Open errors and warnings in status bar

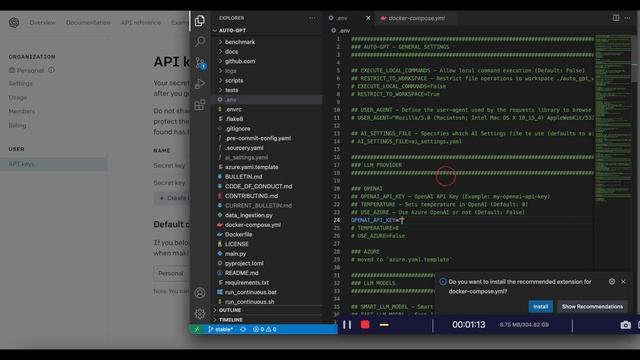264,329
